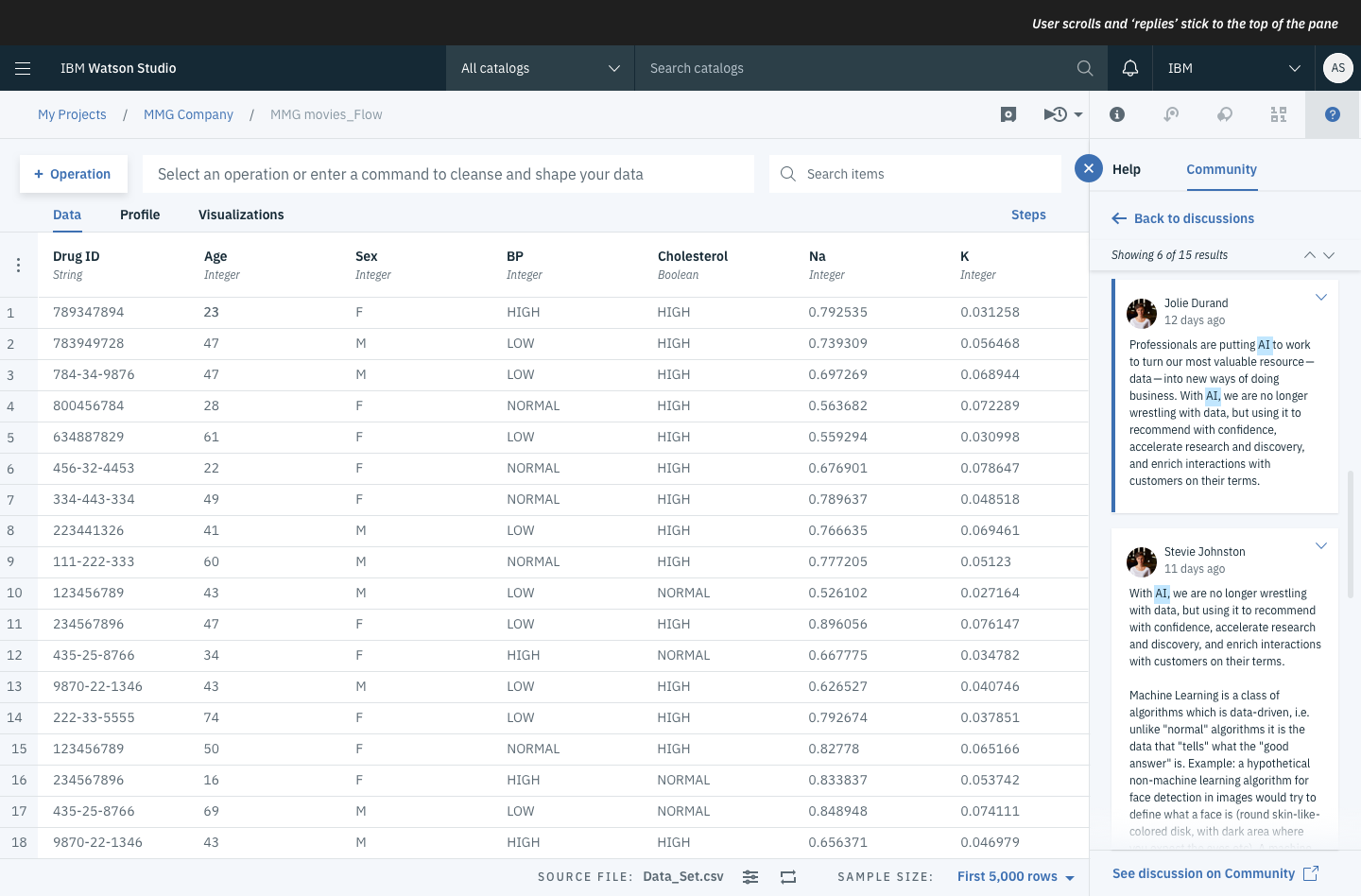
Task: Open the hamburger navigation menu
Action: (x=23, y=68)
